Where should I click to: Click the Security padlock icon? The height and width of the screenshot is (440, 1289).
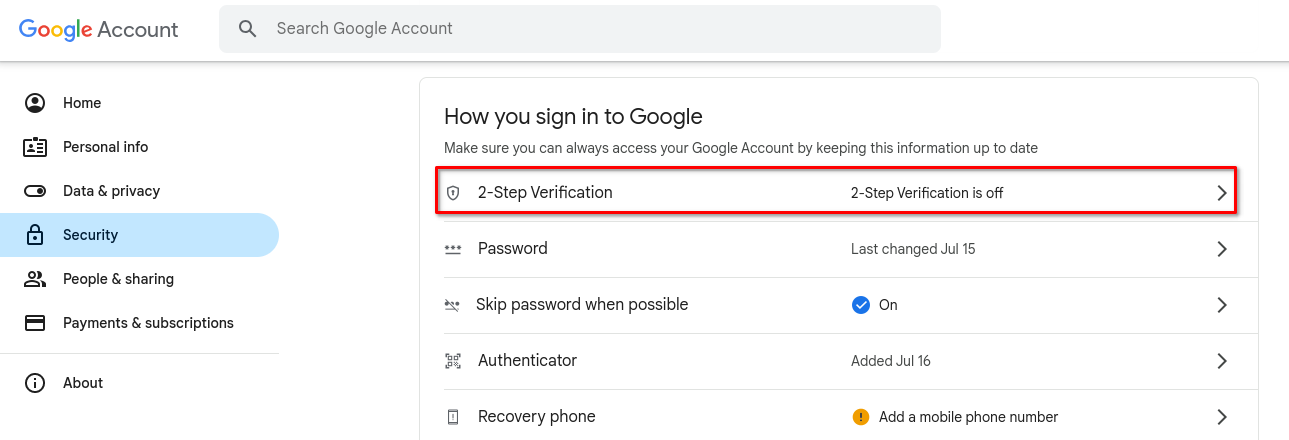click(35, 235)
